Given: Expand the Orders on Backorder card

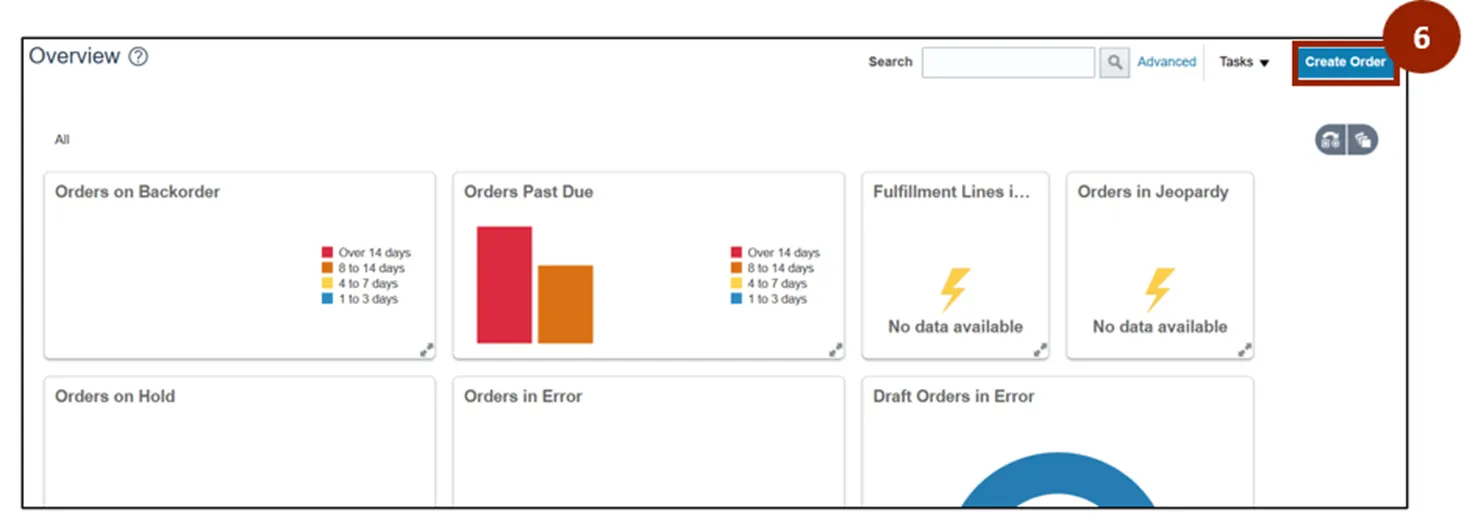Looking at the screenshot, I should pos(426,349).
